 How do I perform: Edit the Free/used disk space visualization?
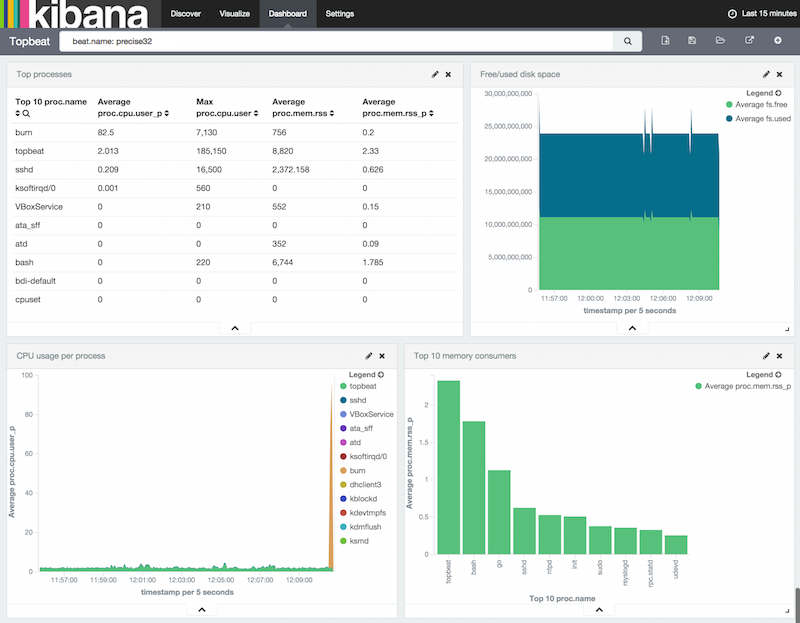point(765,73)
